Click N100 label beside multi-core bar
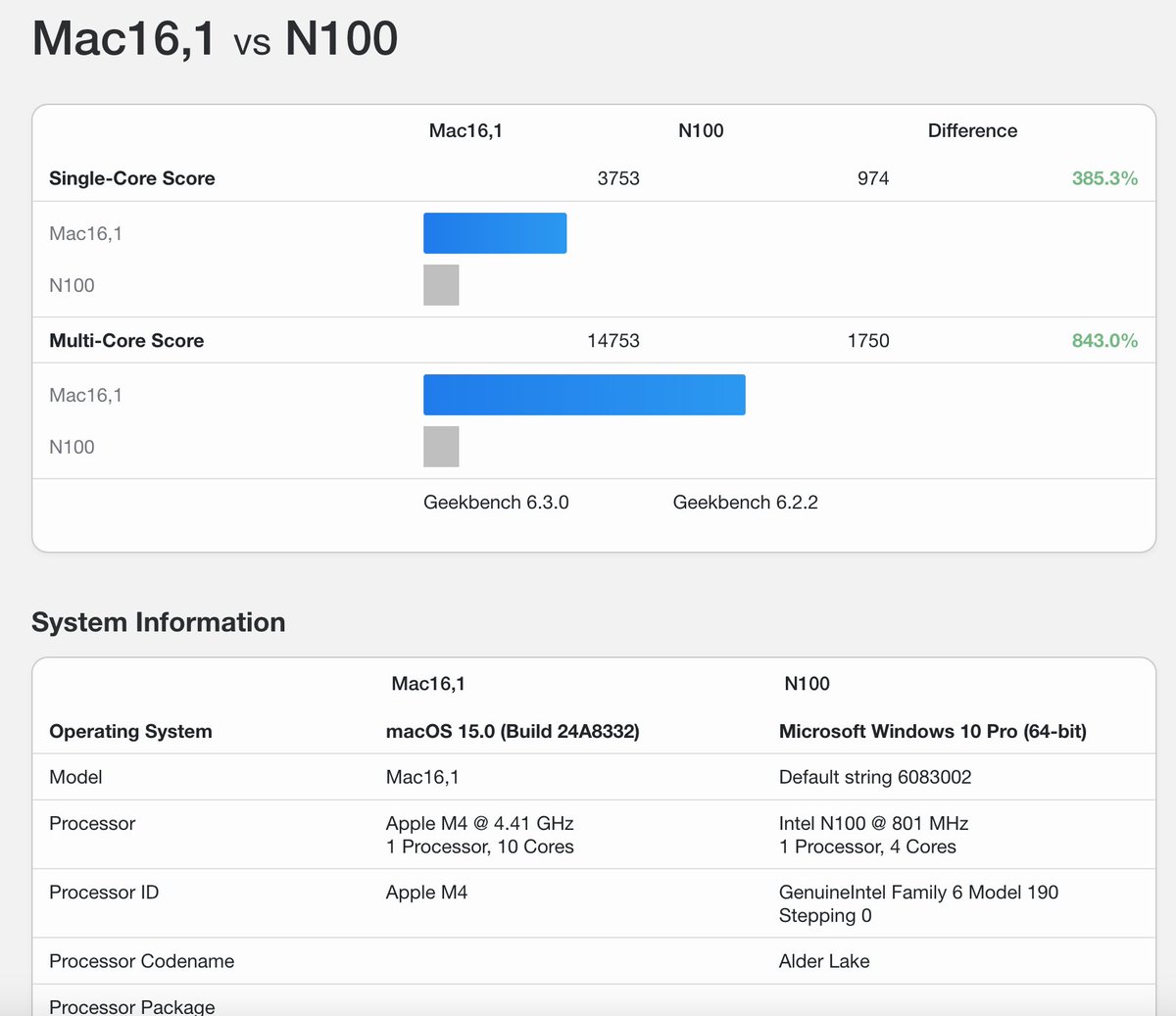Image resolution: width=1176 pixels, height=1016 pixels. click(x=72, y=447)
